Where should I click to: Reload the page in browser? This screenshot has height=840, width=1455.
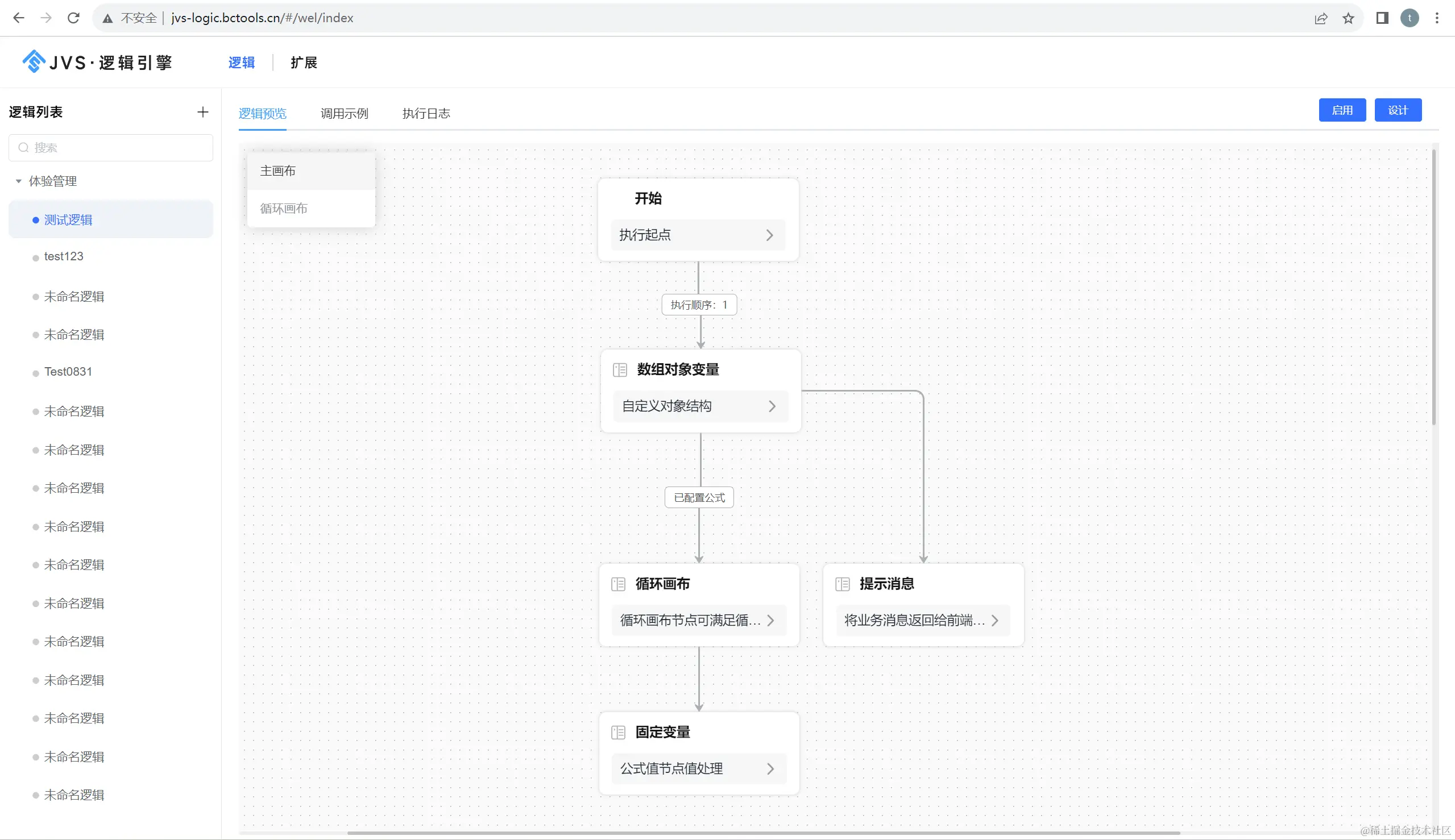(73, 18)
